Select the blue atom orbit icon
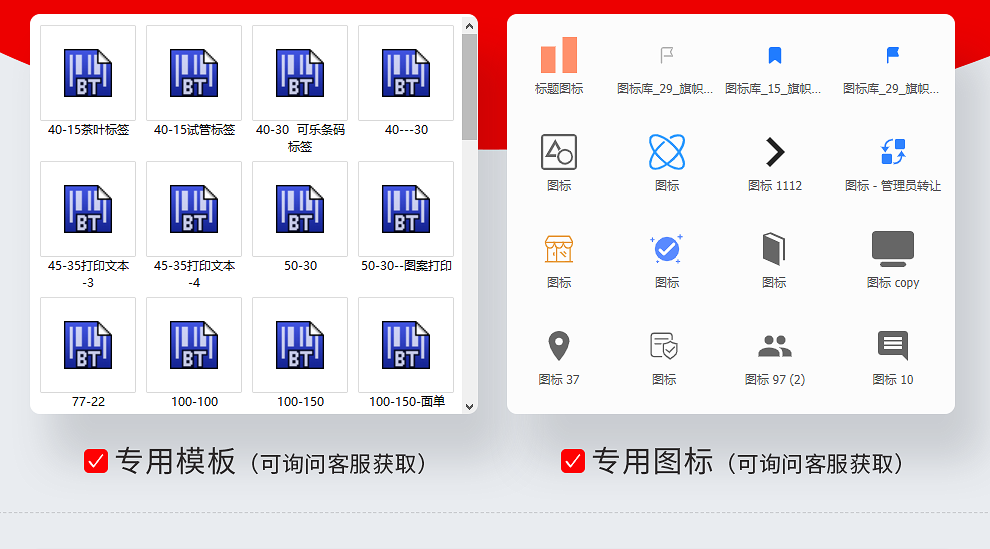 click(667, 151)
